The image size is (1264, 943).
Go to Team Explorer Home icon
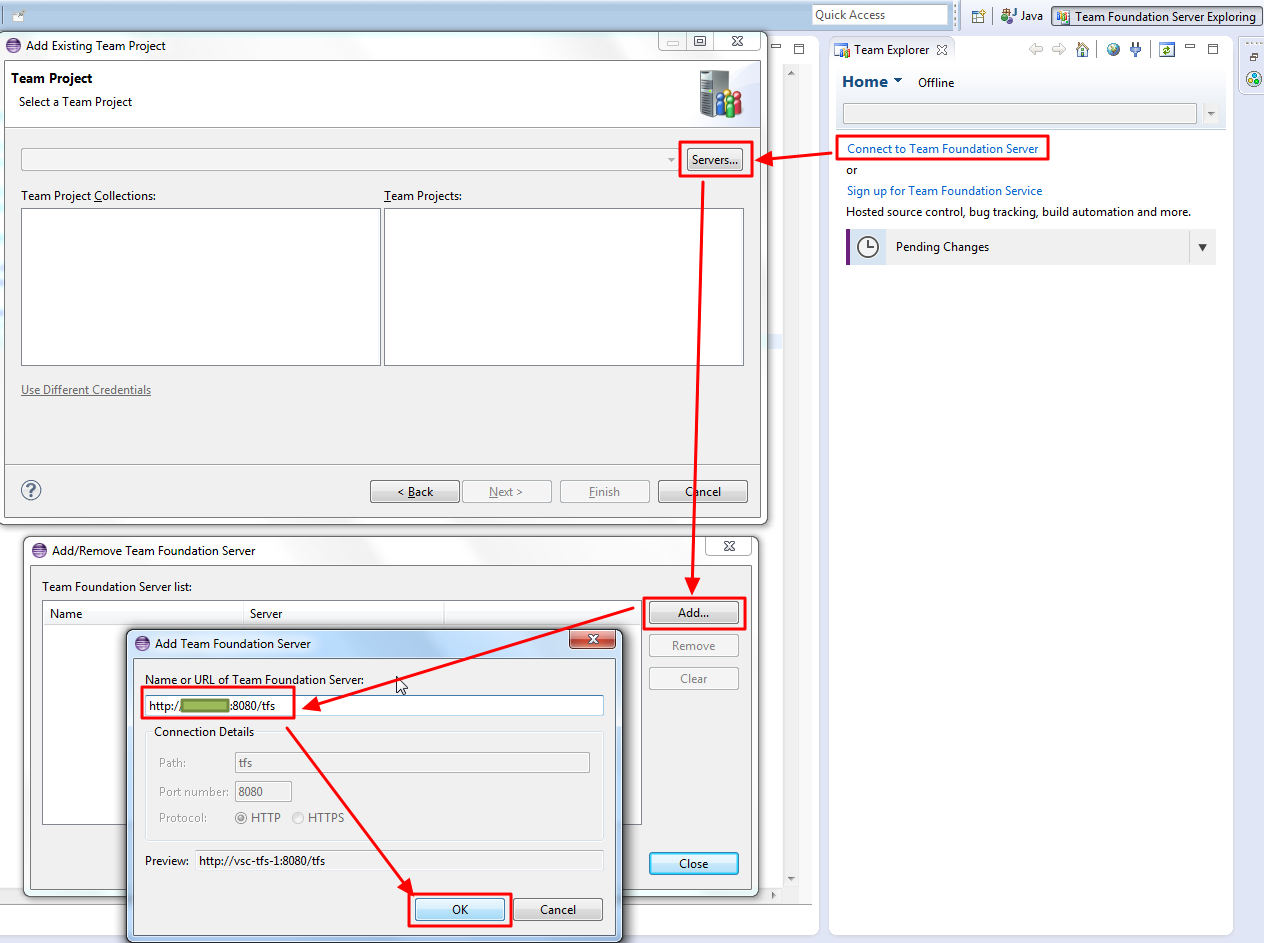pos(1082,49)
